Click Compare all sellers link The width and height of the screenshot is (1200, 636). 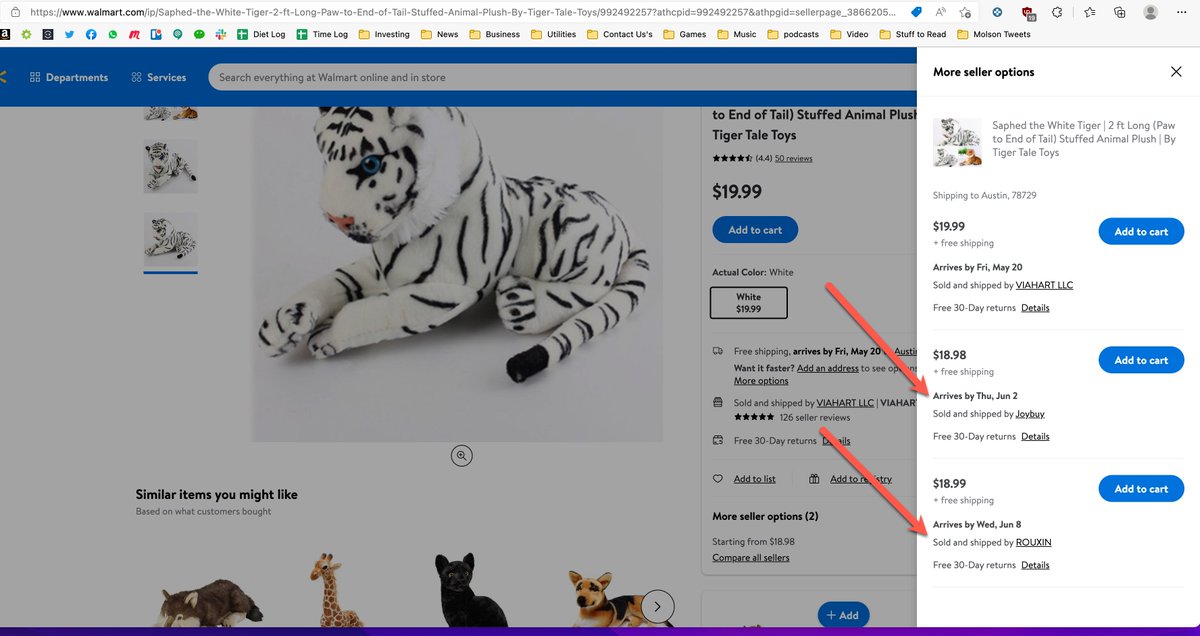pos(750,557)
